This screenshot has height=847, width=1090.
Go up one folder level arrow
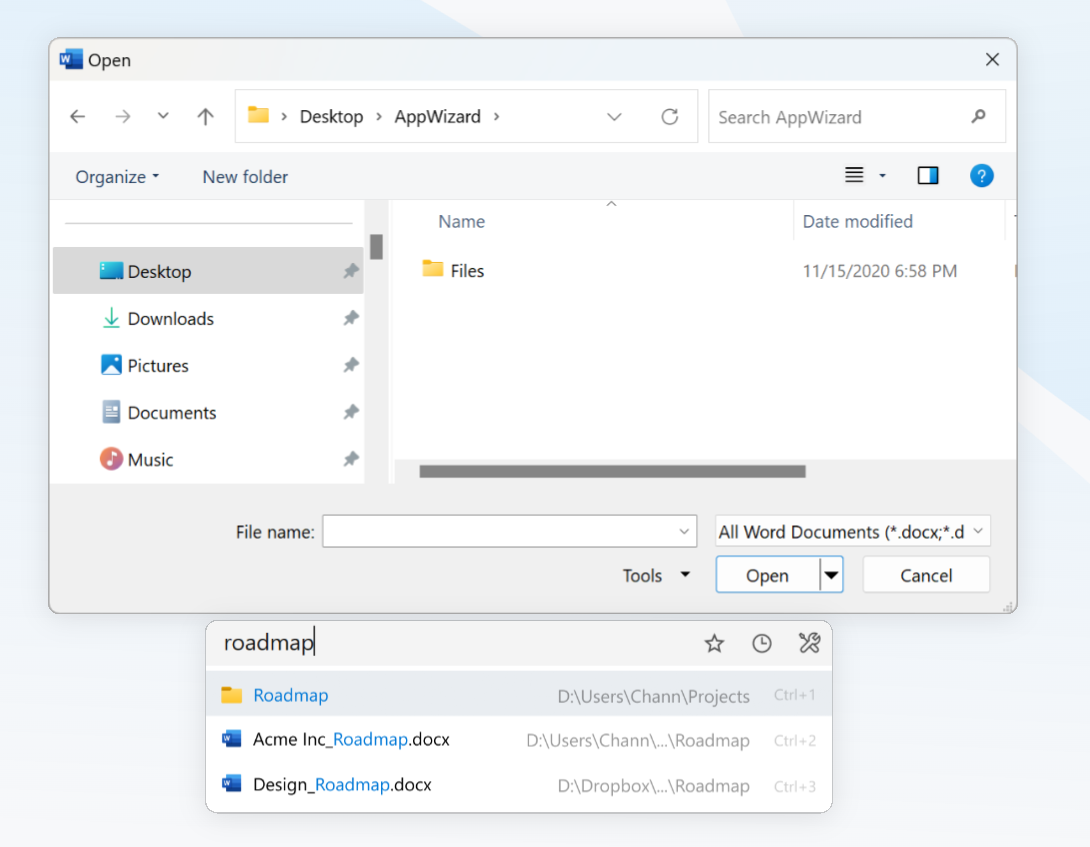coord(206,117)
